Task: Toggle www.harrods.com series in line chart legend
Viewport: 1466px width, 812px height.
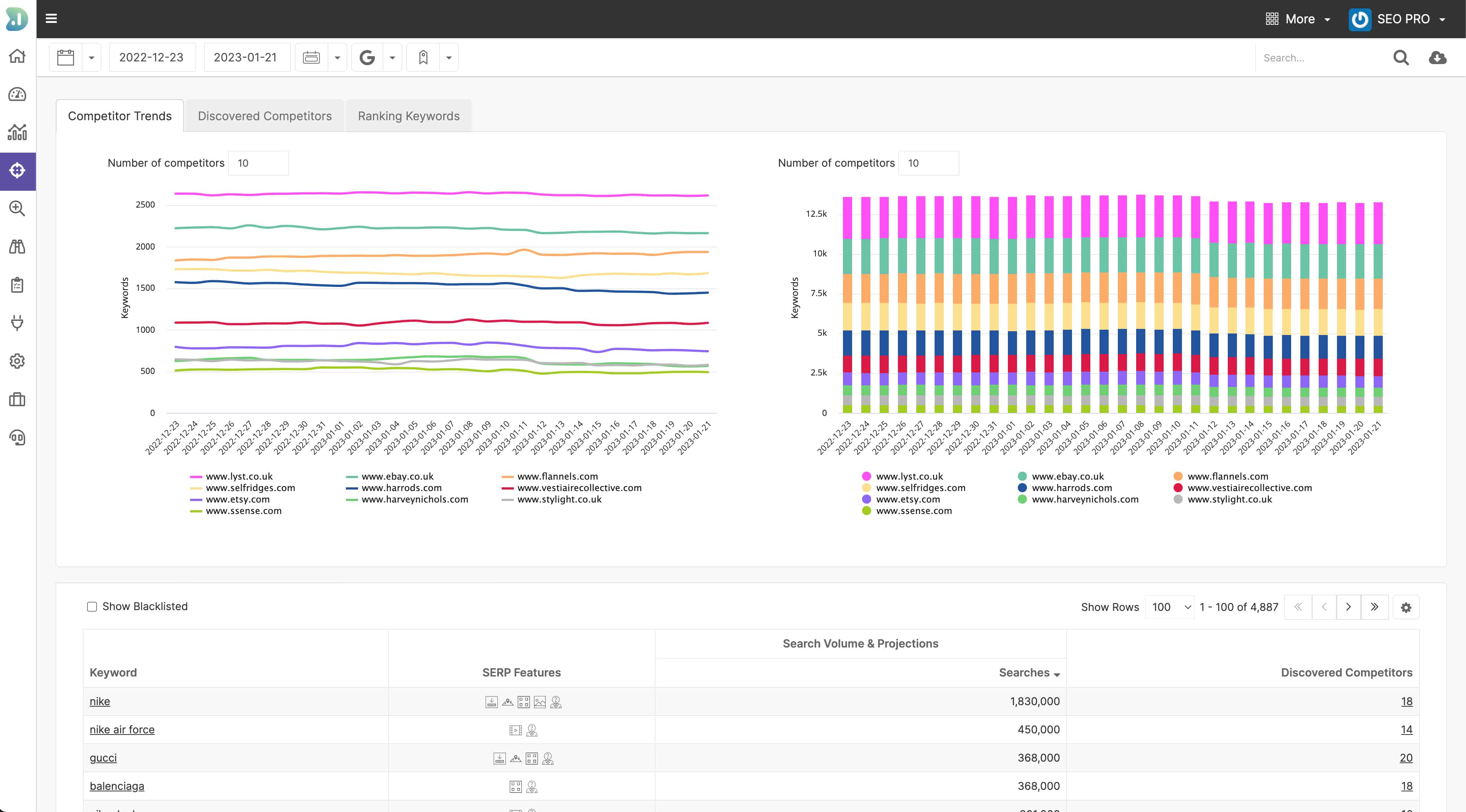Action: click(394, 488)
